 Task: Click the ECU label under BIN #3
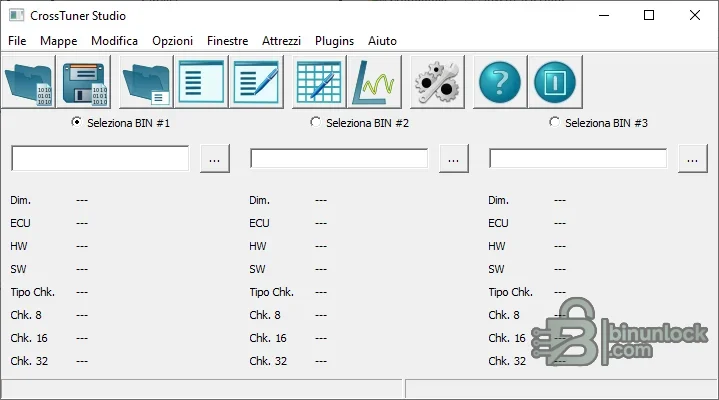pyautogui.click(x=498, y=223)
